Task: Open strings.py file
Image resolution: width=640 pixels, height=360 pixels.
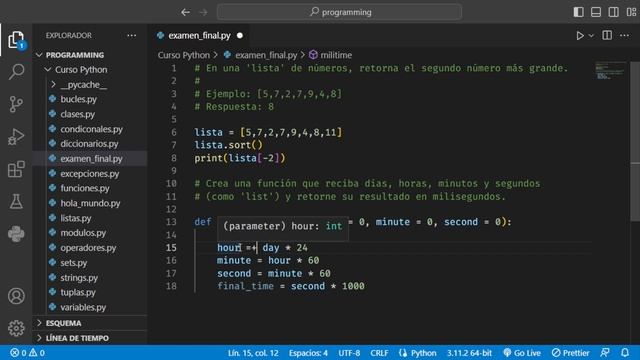Action: tap(79, 278)
